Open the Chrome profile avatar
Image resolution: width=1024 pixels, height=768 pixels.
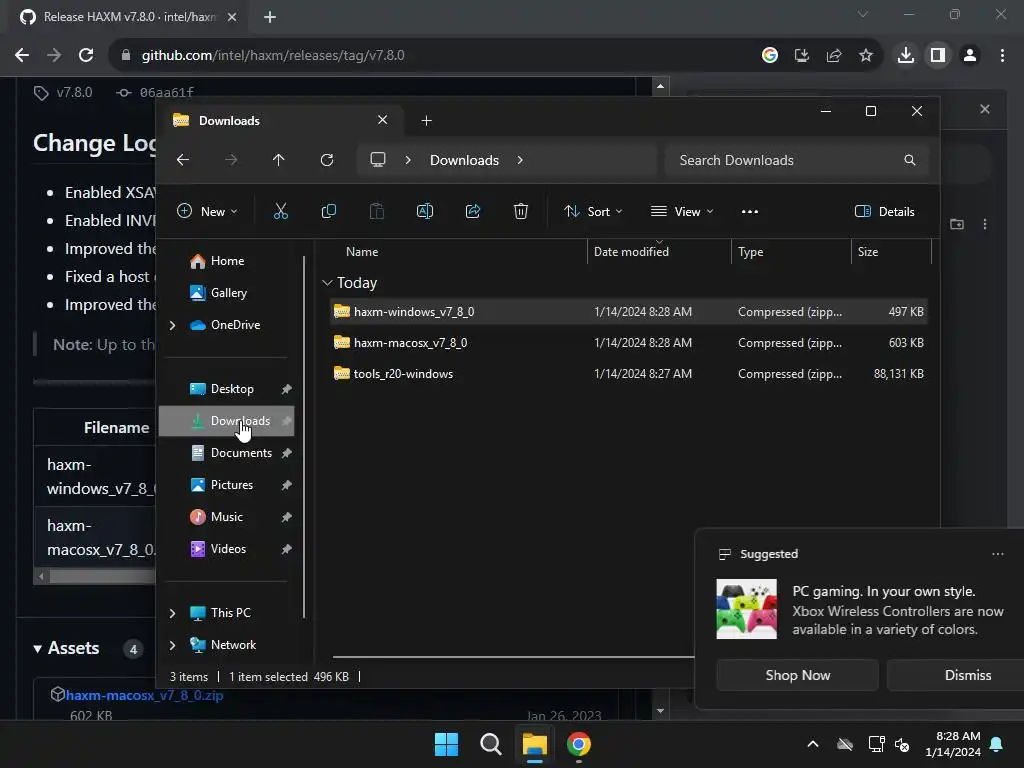(x=970, y=55)
